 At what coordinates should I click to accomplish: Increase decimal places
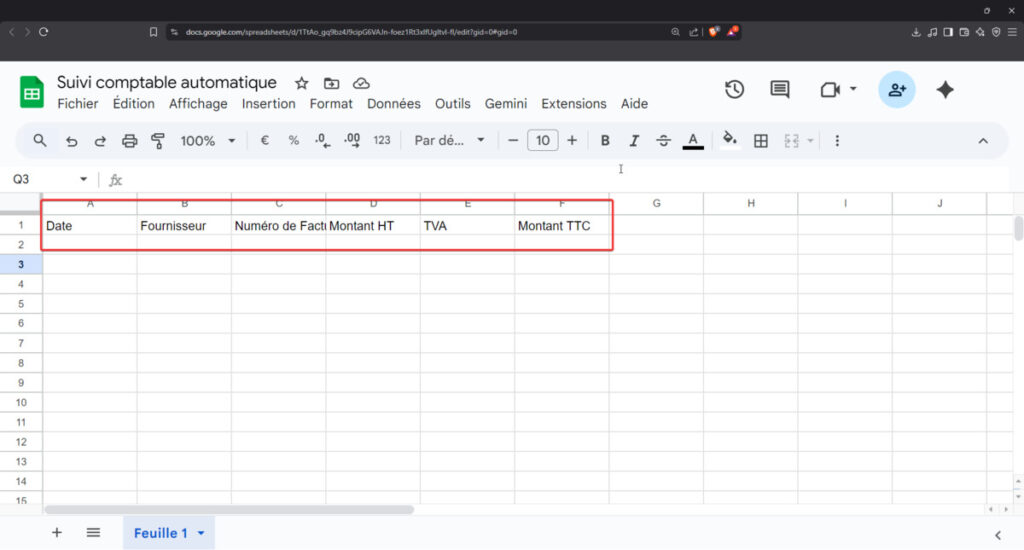tap(352, 140)
